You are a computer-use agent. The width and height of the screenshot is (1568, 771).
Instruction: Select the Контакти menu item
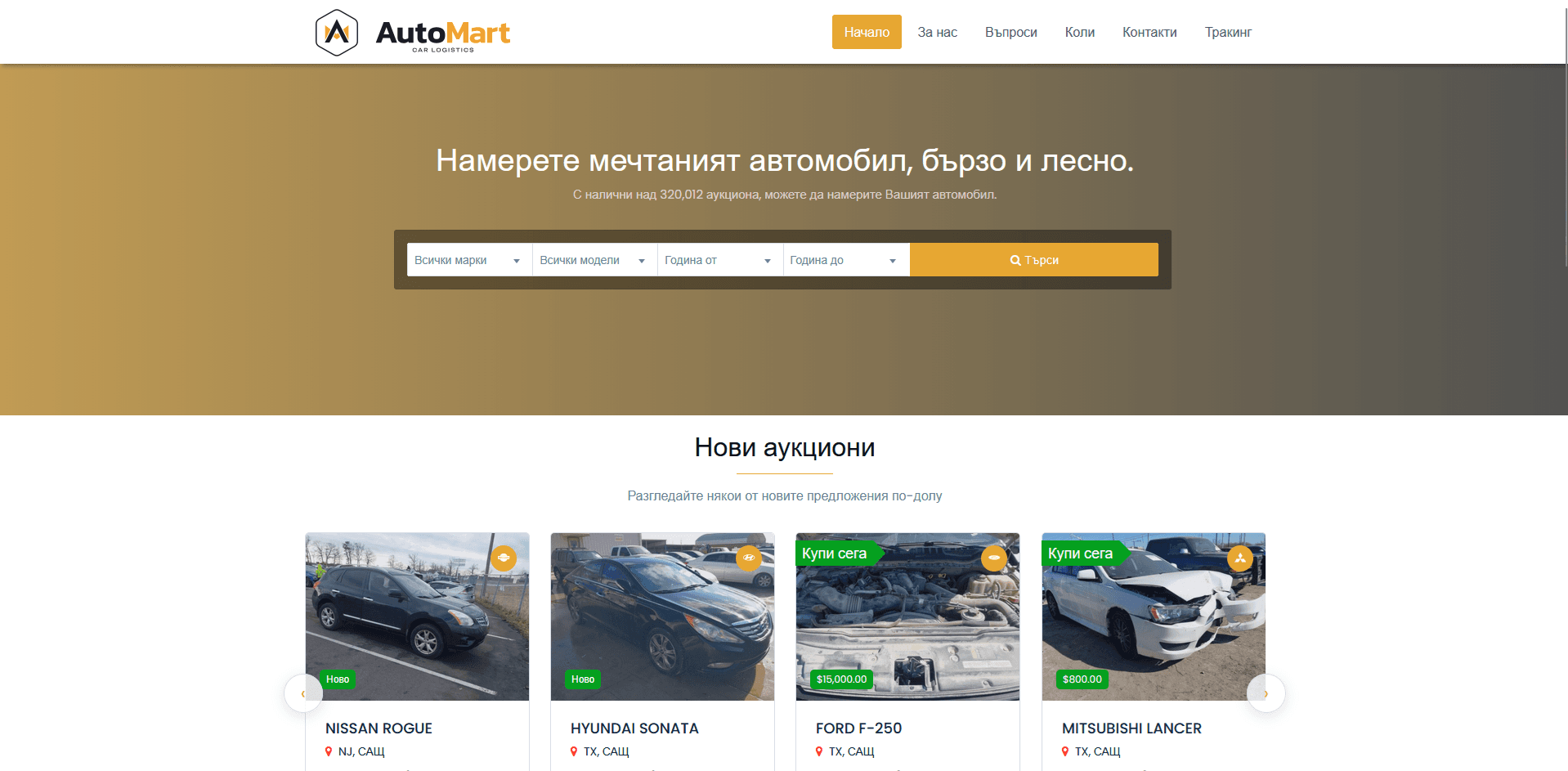(1149, 32)
